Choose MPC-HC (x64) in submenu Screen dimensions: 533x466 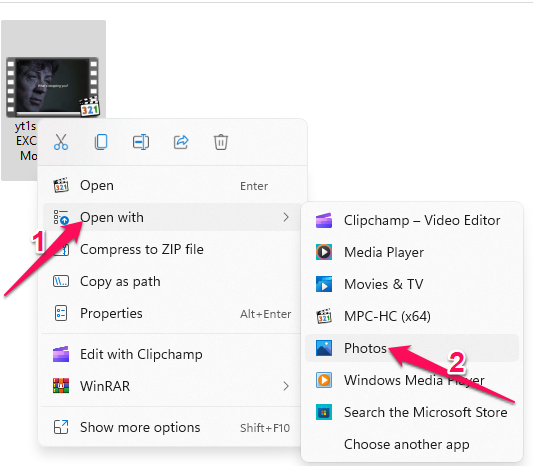click(412, 316)
